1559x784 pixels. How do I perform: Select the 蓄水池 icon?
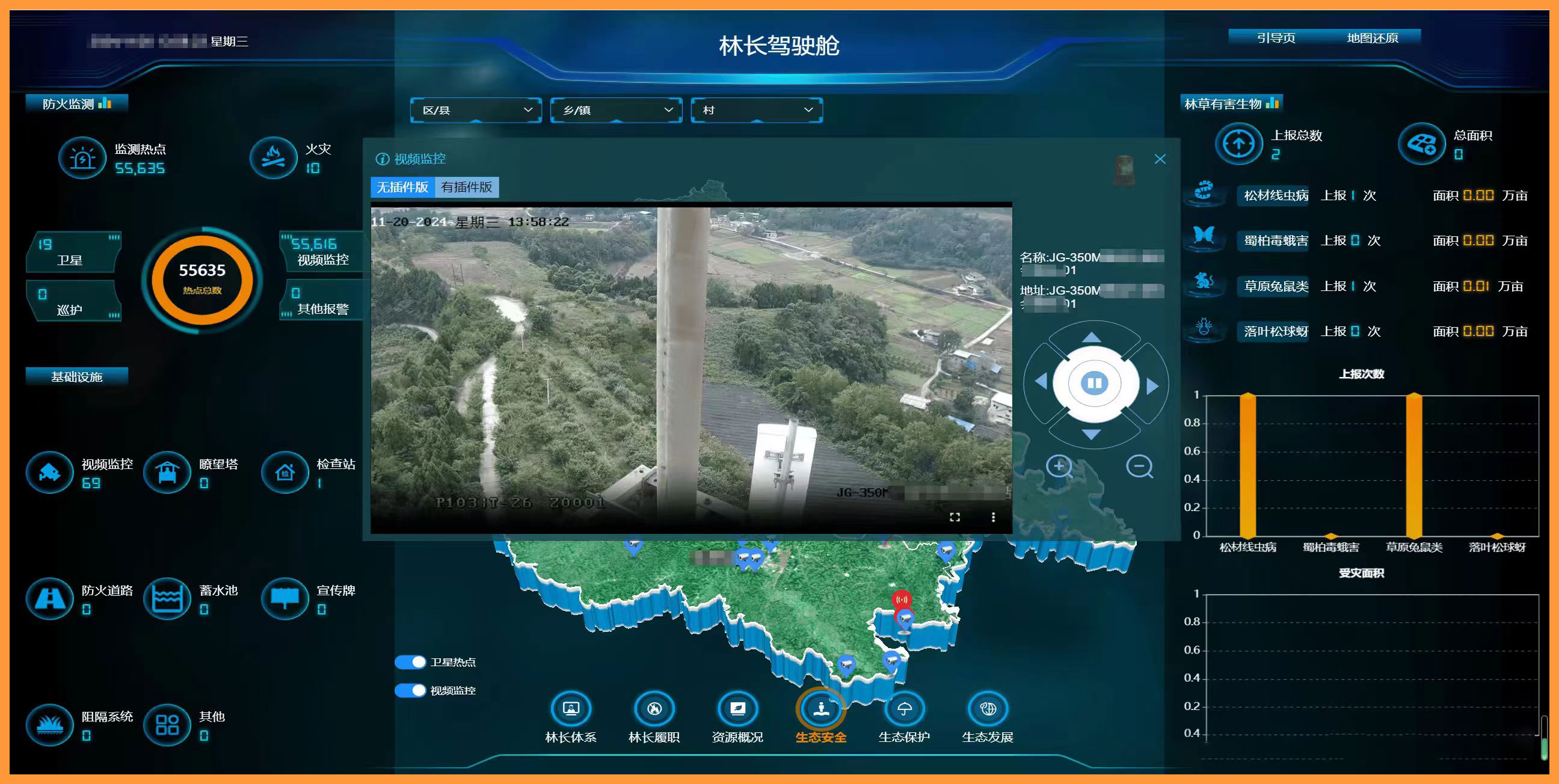(167, 599)
